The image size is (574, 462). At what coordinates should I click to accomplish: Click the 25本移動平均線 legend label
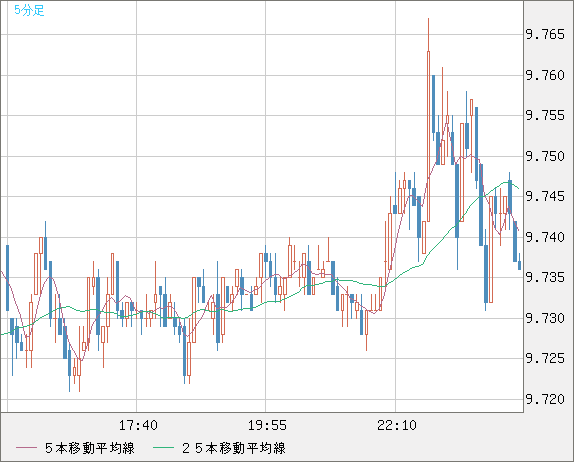(234, 448)
